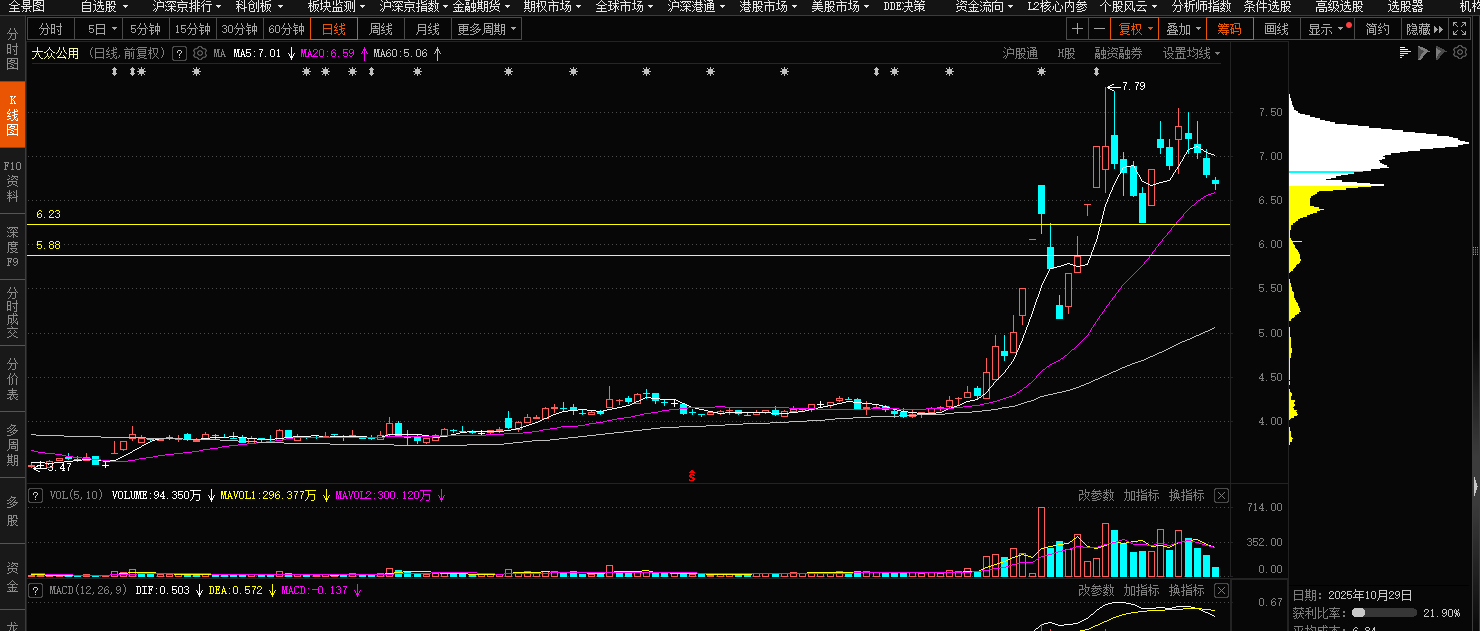
Task: Click 5.88 horizontal price line label
Action: pos(48,245)
